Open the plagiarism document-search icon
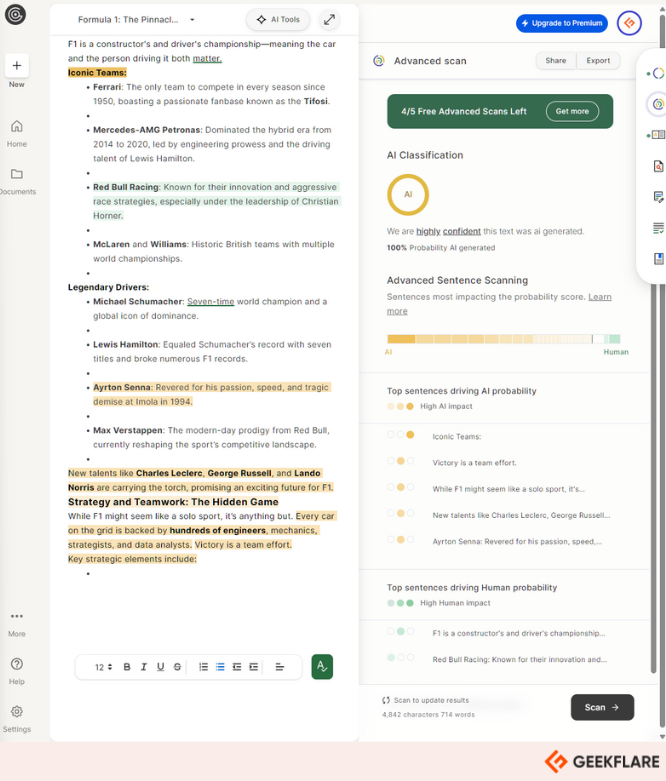 659,166
